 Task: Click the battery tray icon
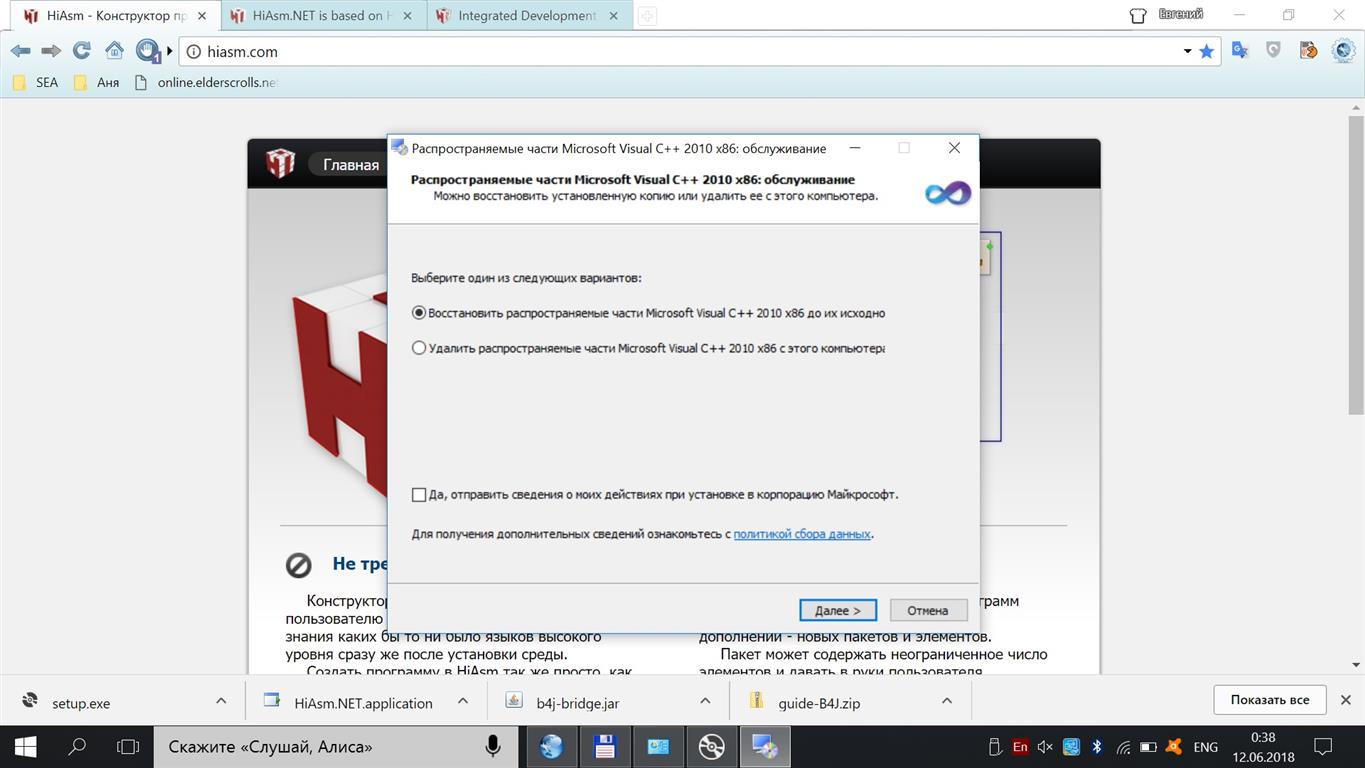pos(1148,747)
